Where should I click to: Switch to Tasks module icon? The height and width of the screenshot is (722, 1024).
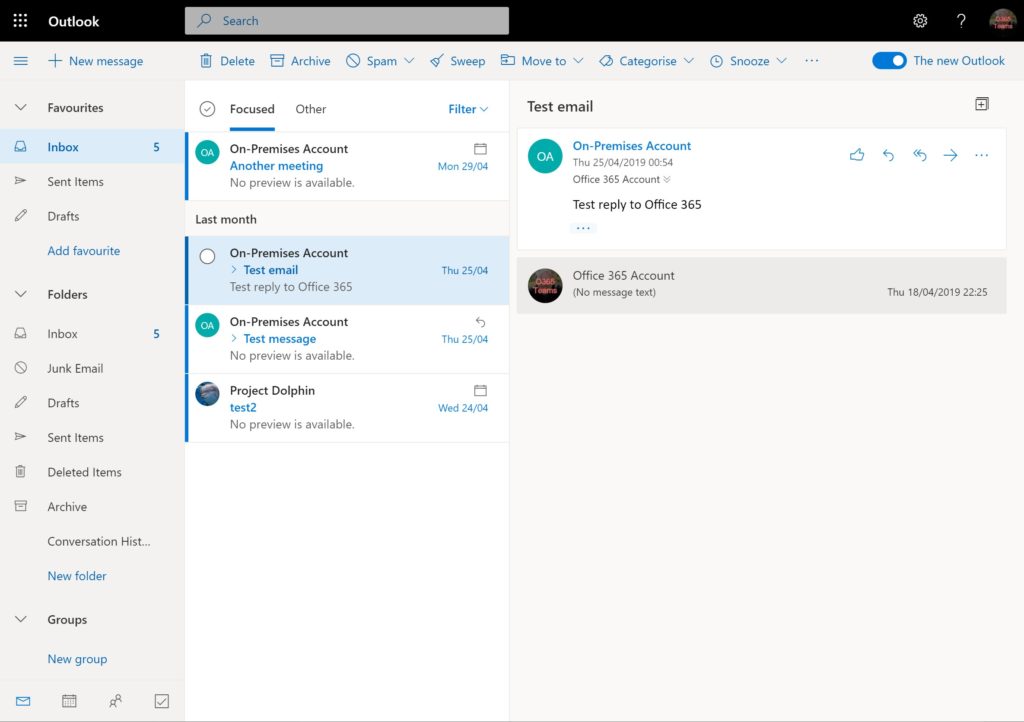coord(162,701)
